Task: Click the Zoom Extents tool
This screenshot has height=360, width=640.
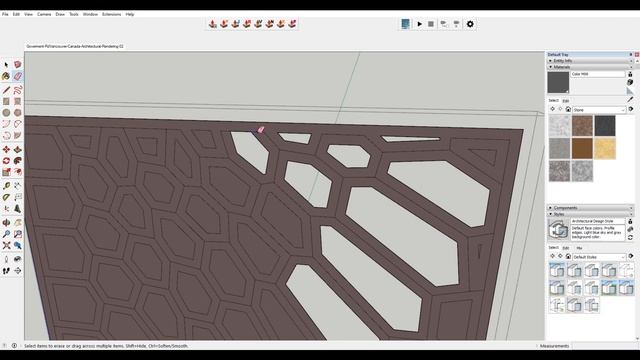Action: click(x=6, y=245)
